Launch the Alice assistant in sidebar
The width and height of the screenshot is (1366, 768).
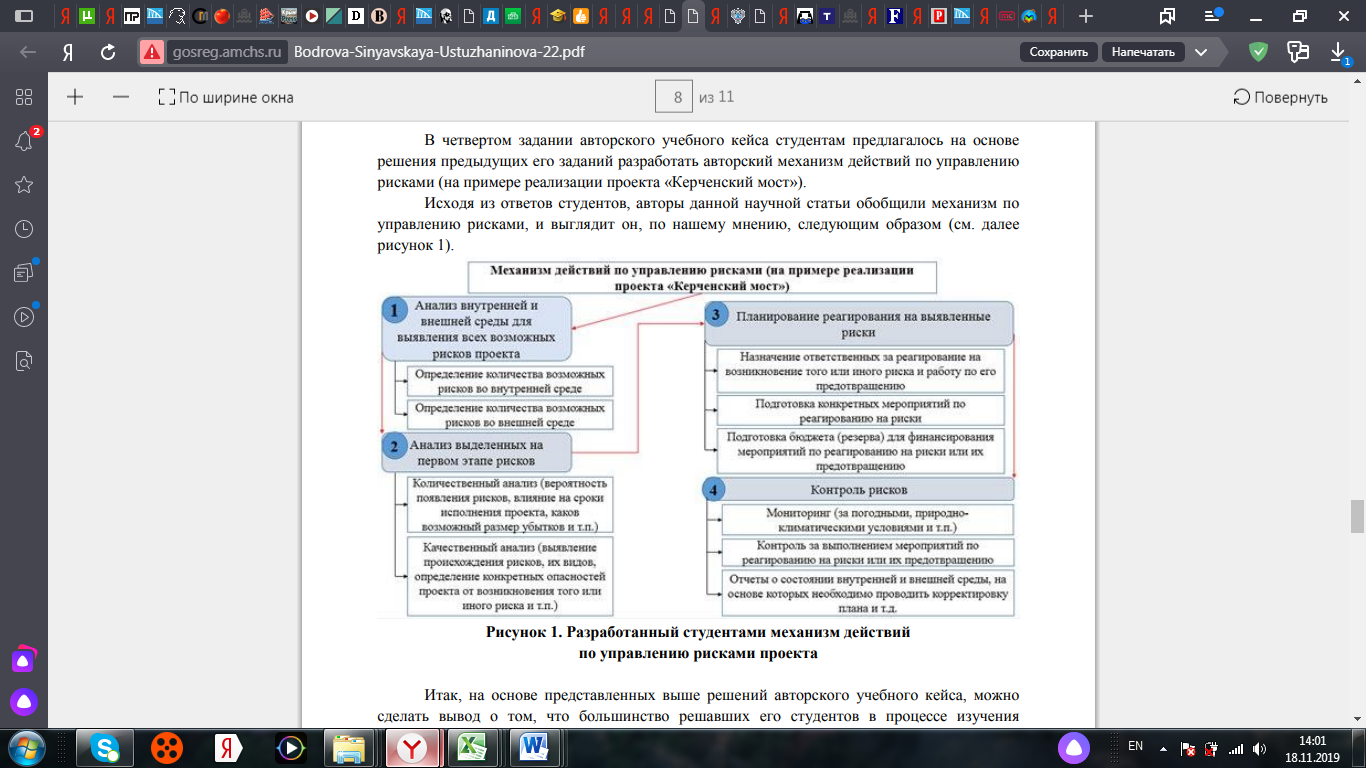point(24,703)
